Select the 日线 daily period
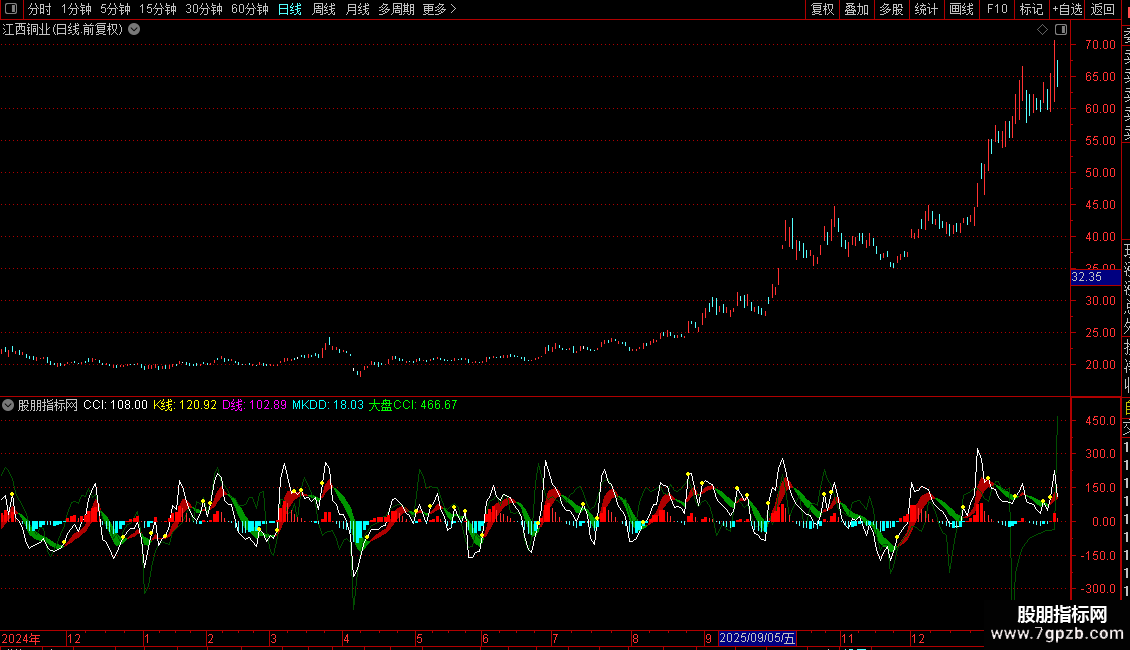Image resolution: width=1130 pixels, height=650 pixels. tap(290, 9)
